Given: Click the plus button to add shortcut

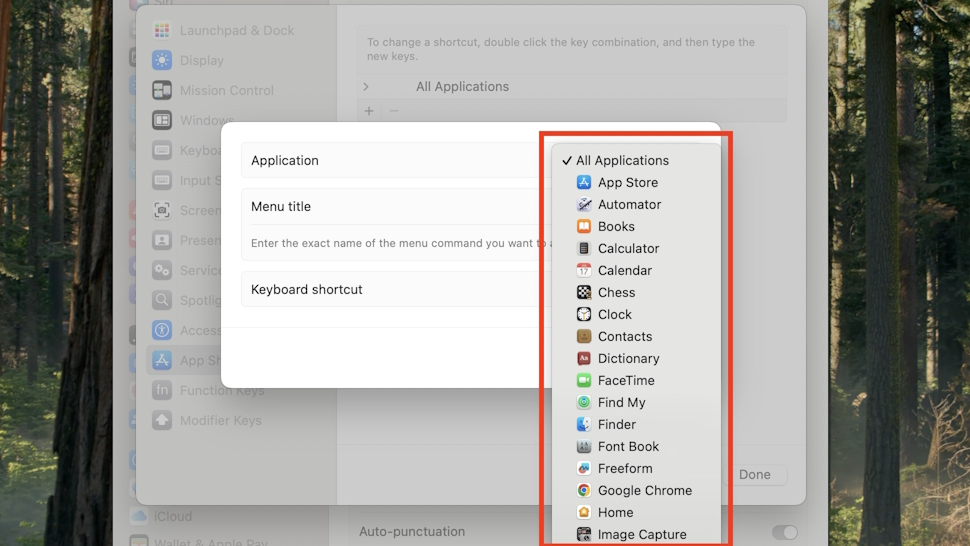Looking at the screenshot, I should (369, 111).
